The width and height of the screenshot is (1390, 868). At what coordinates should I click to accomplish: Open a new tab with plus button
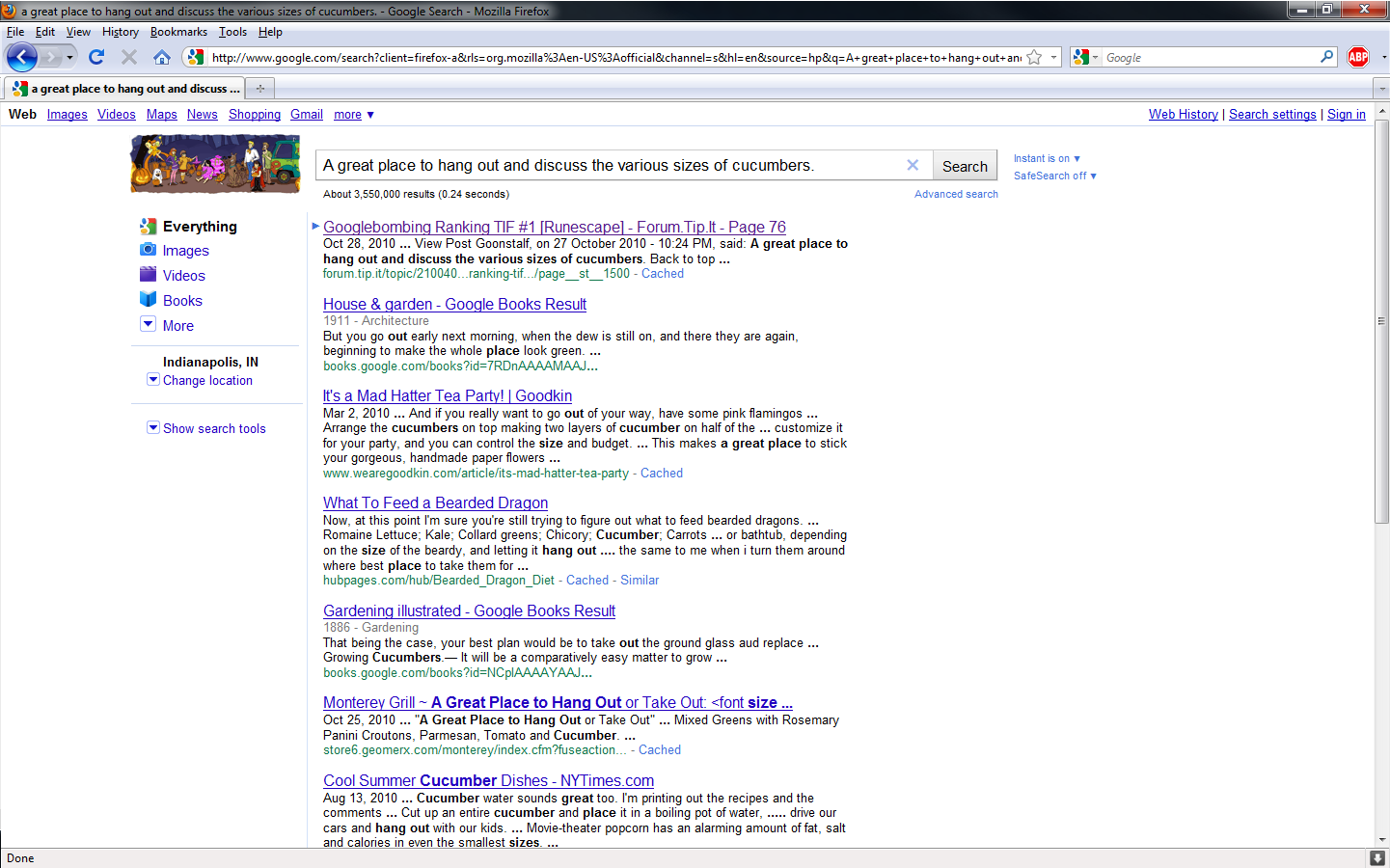tap(260, 88)
